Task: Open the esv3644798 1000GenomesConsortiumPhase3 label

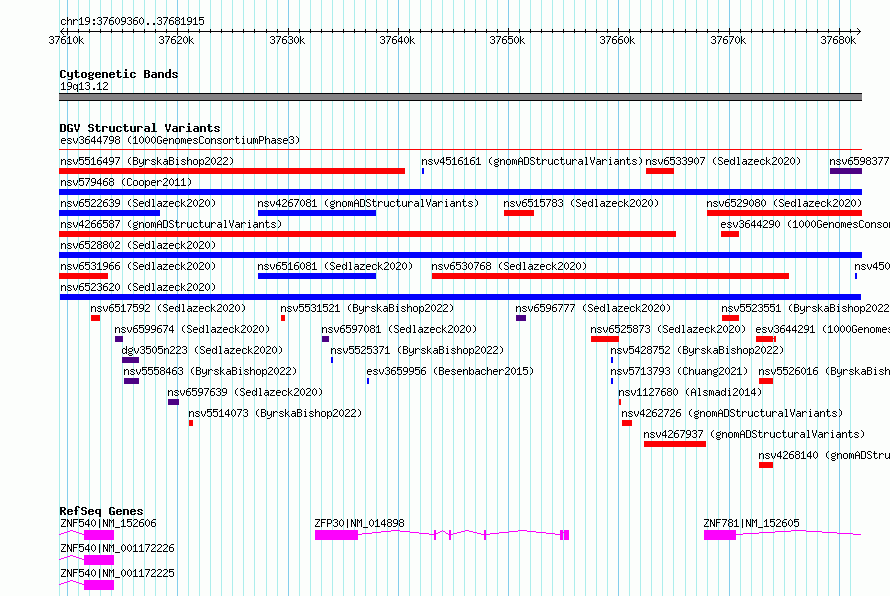Action: pyautogui.click(x=180, y=140)
